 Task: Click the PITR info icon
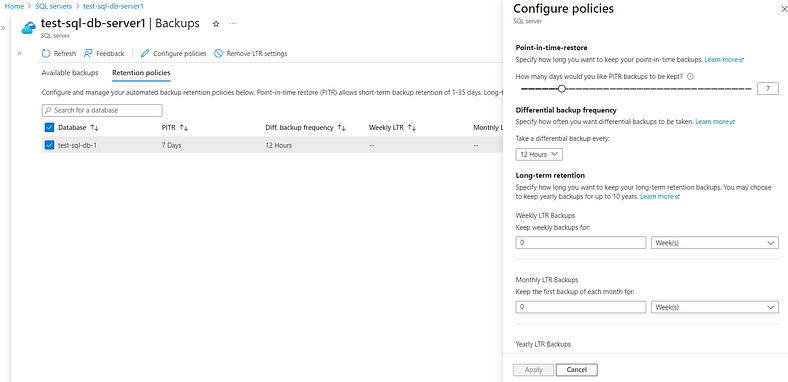(690, 77)
